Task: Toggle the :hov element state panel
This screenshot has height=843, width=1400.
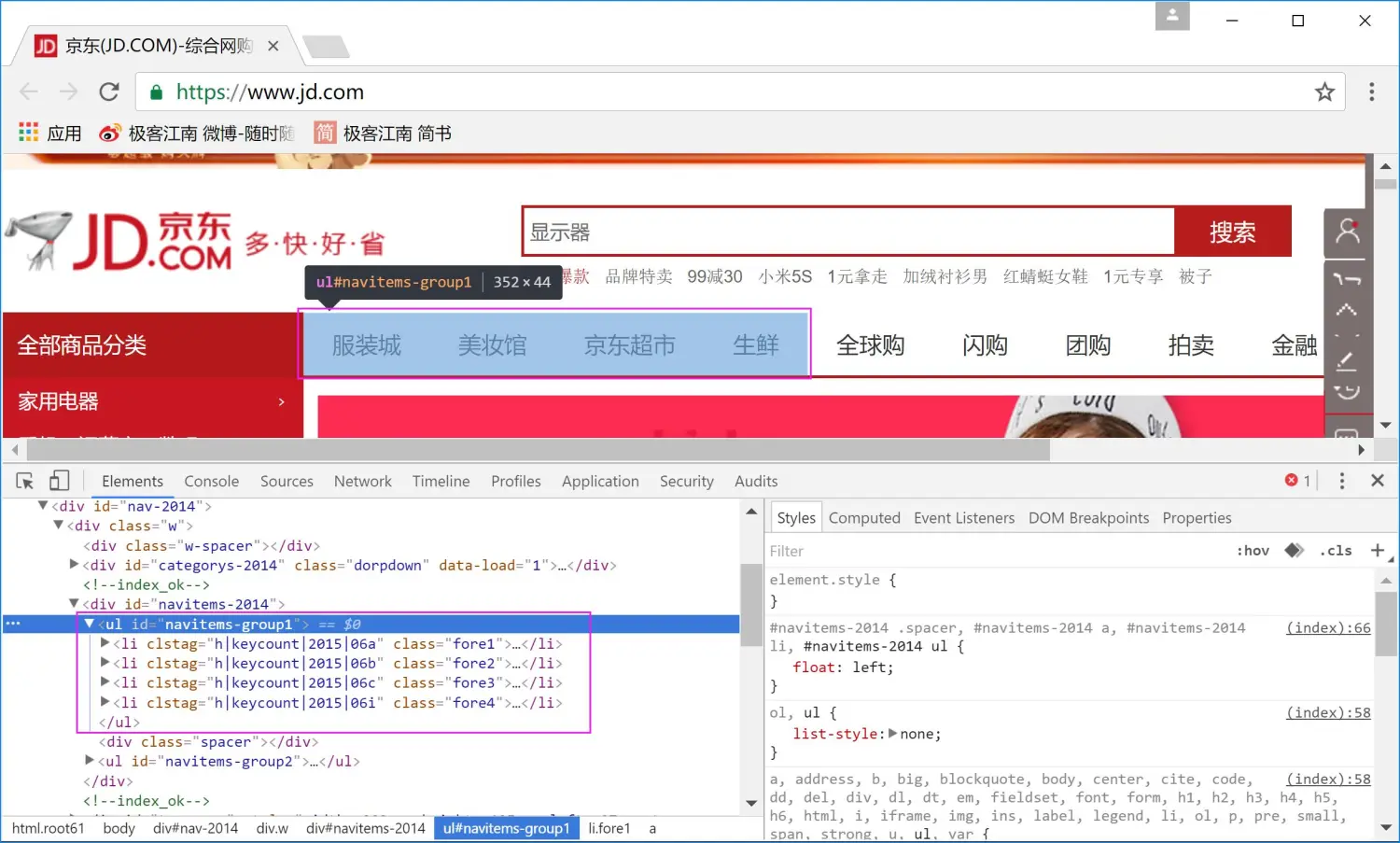Action: (1253, 551)
